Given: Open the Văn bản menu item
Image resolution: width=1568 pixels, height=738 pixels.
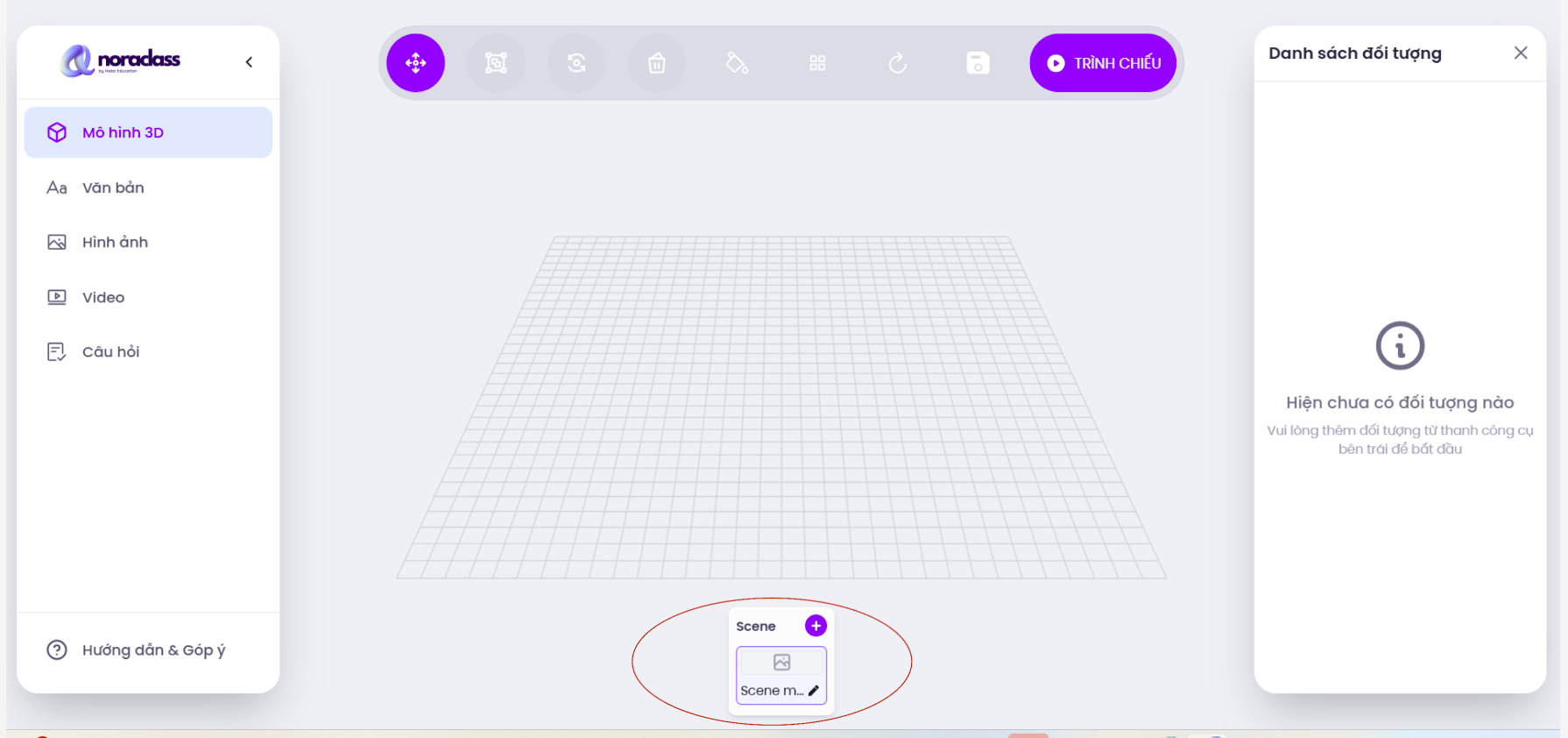Looking at the screenshot, I should [148, 188].
